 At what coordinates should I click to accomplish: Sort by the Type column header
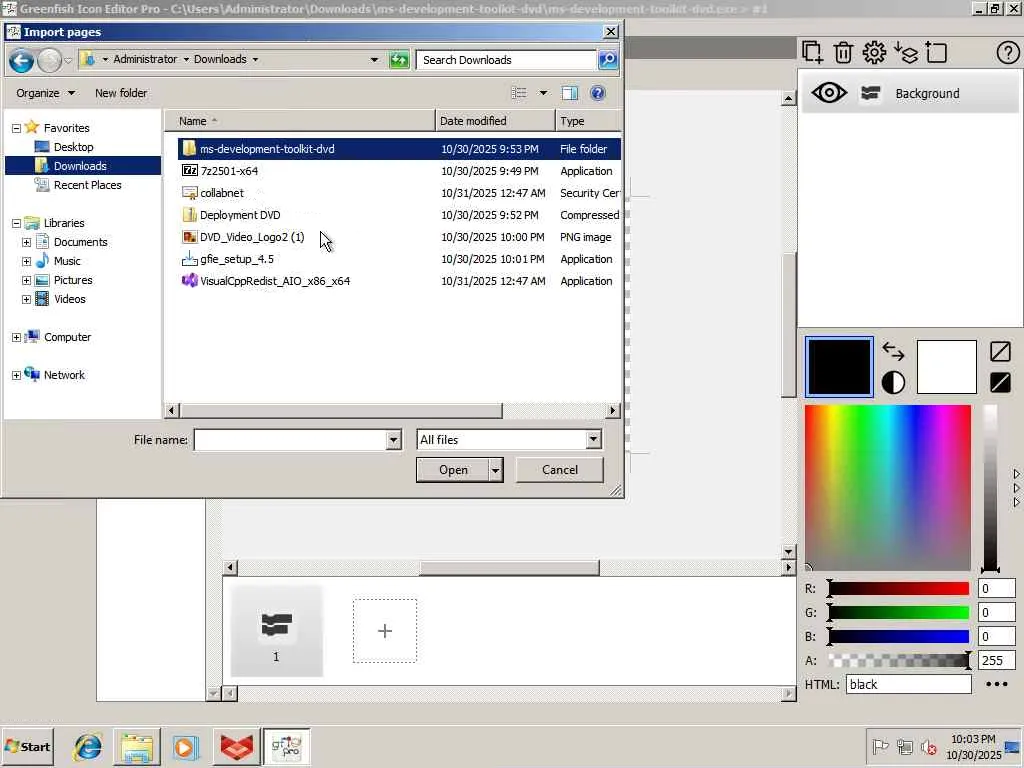coord(588,121)
